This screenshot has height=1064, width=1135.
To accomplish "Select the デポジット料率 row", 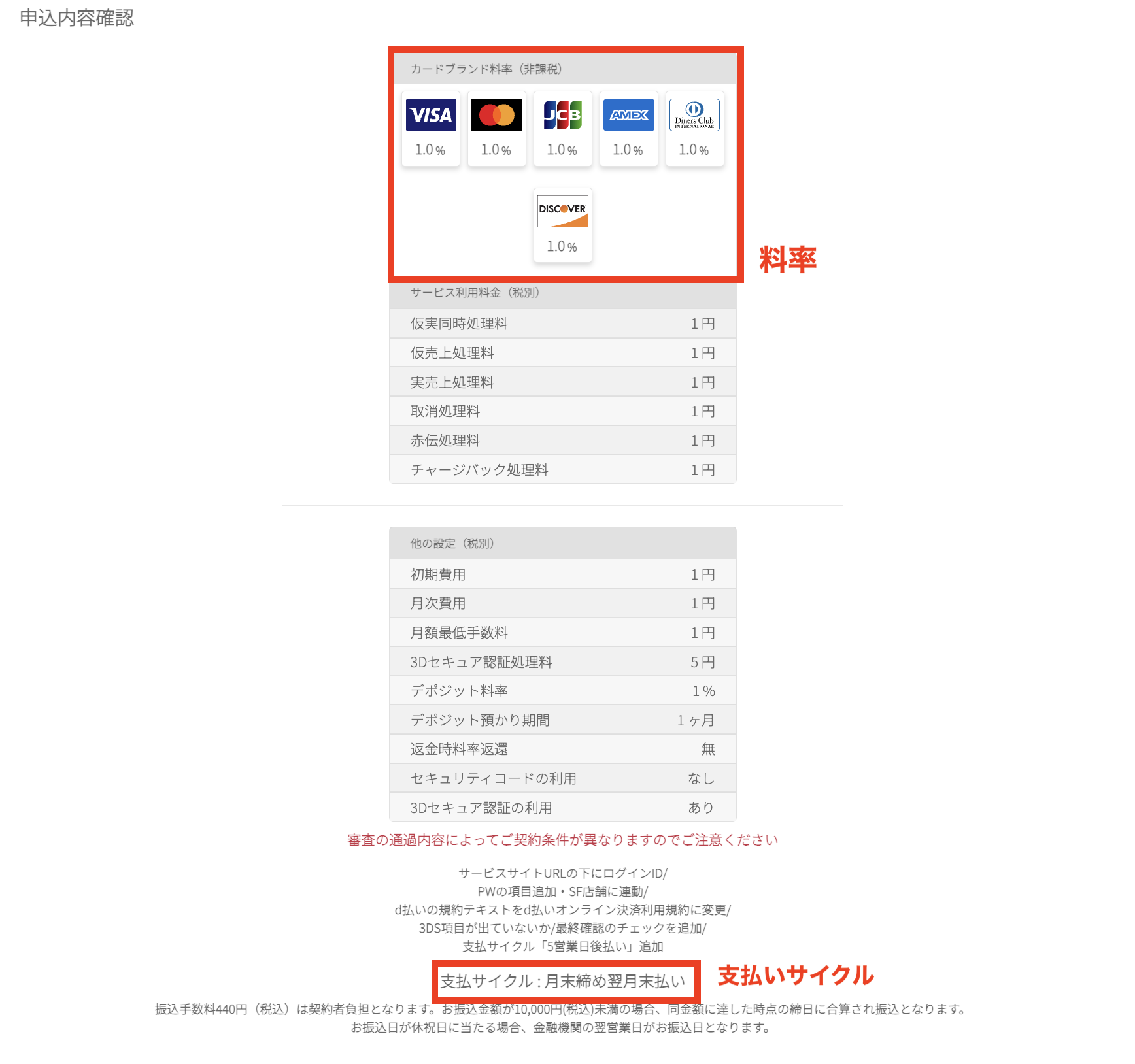I will coord(563,691).
